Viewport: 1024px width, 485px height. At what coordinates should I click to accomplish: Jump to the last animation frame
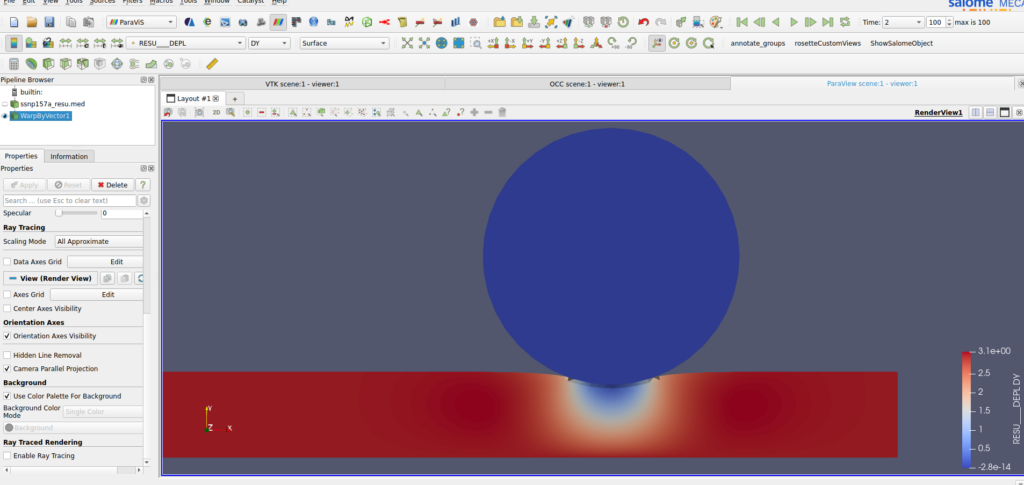tap(827, 21)
